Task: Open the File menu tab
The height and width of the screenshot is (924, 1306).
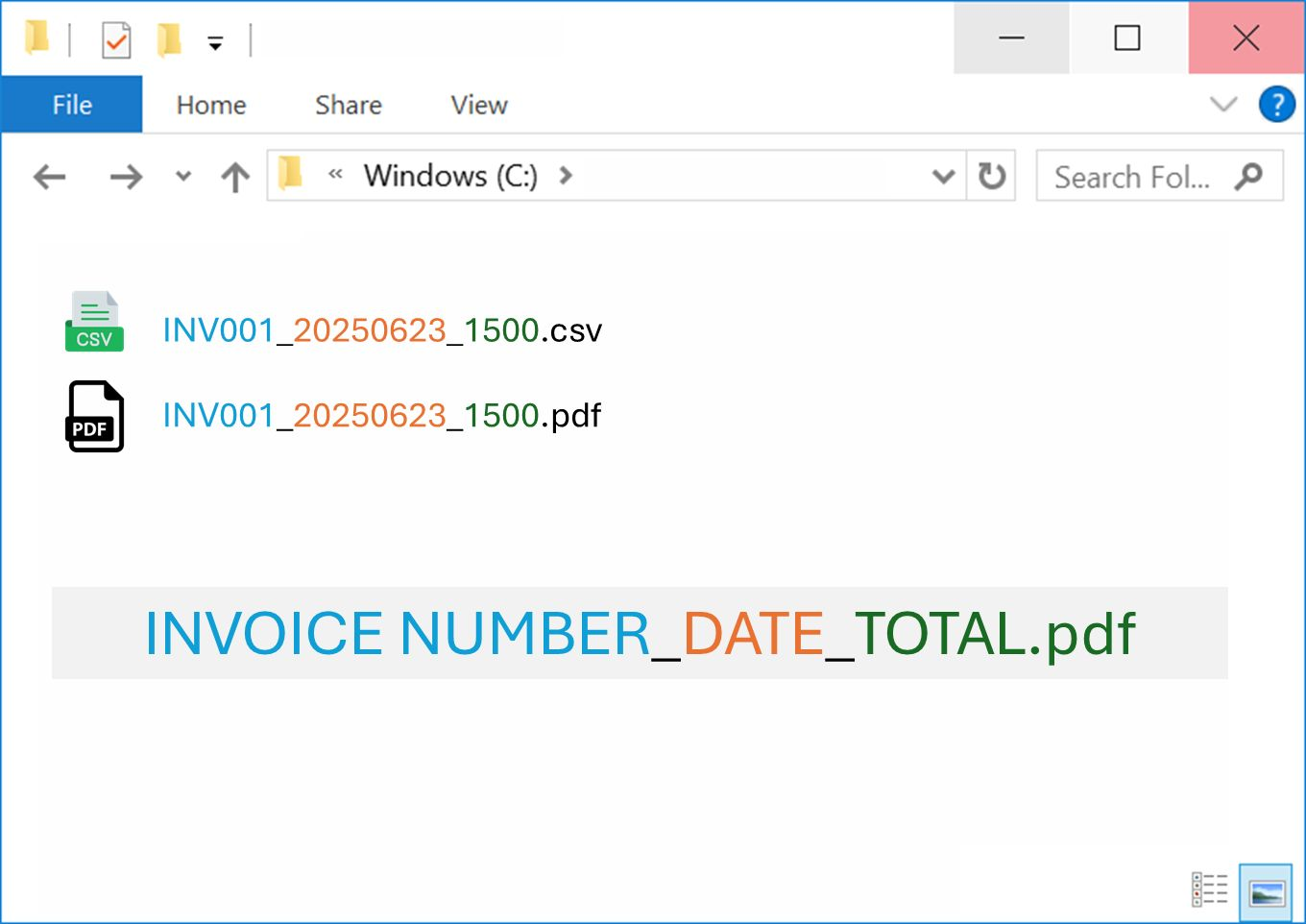Action: click(x=72, y=105)
